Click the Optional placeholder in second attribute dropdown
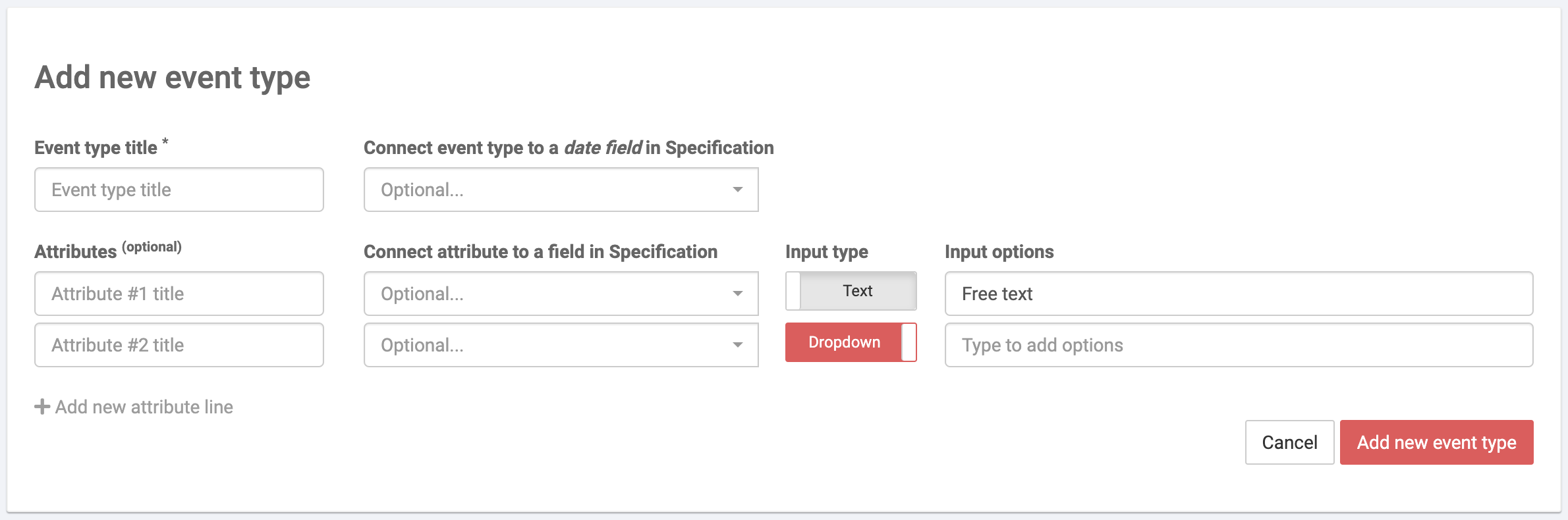This screenshot has width=1568, height=520. (422, 345)
